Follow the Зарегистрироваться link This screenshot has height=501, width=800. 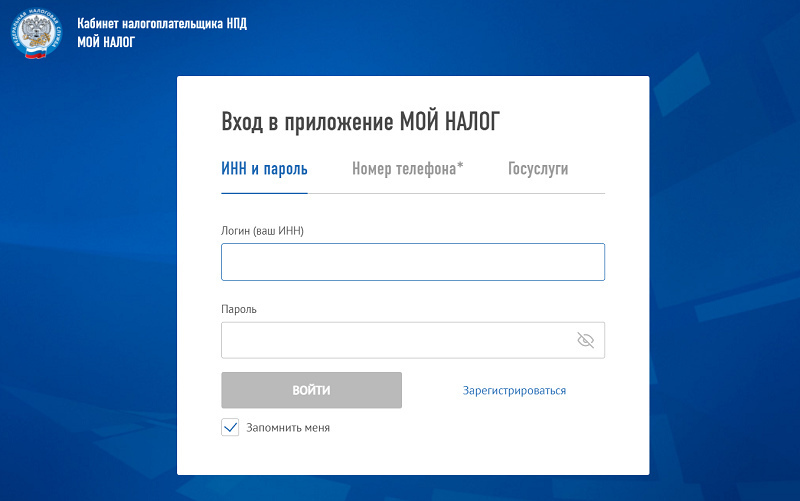tap(514, 391)
